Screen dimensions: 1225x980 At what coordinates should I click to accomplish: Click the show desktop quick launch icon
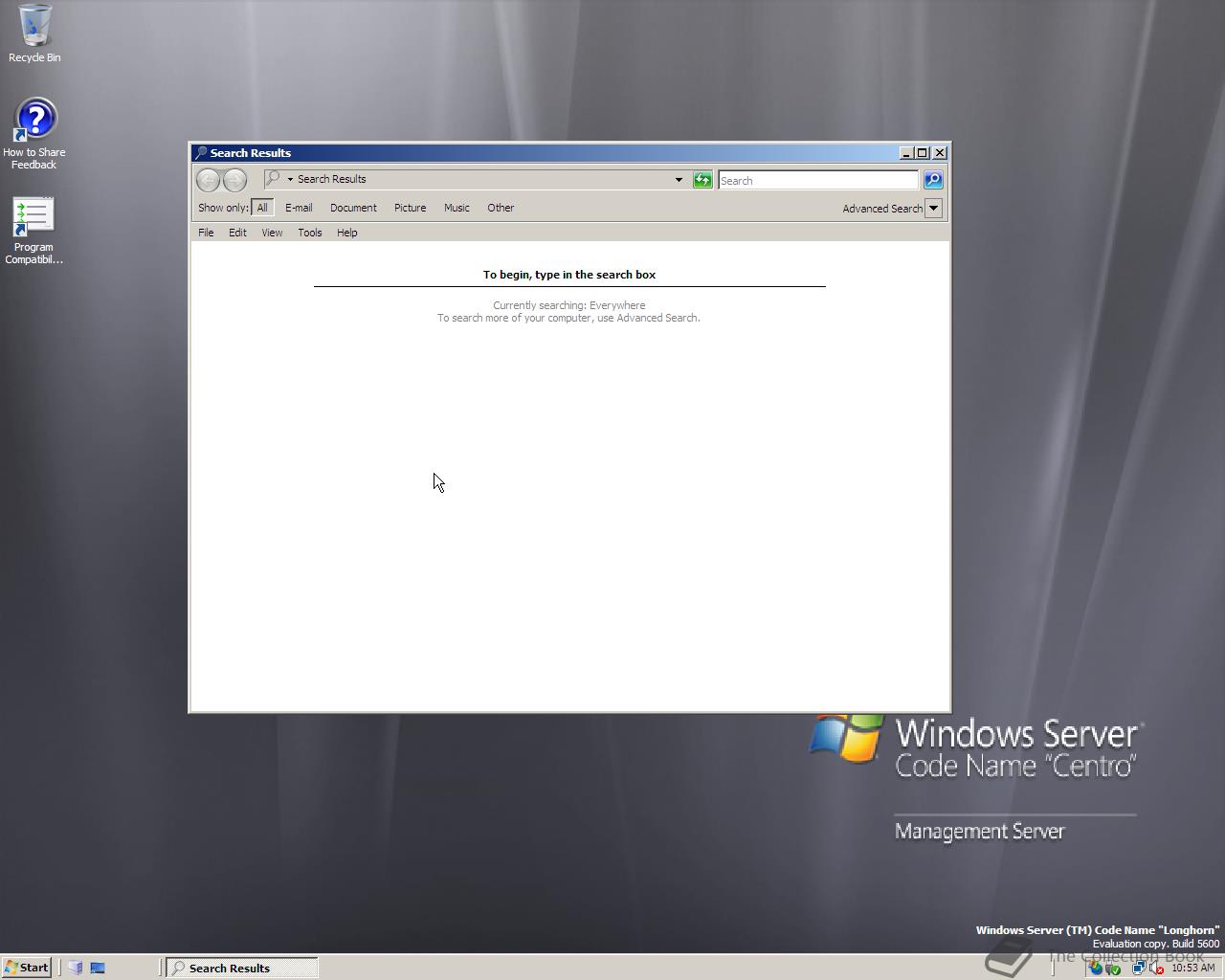click(x=98, y=968)
